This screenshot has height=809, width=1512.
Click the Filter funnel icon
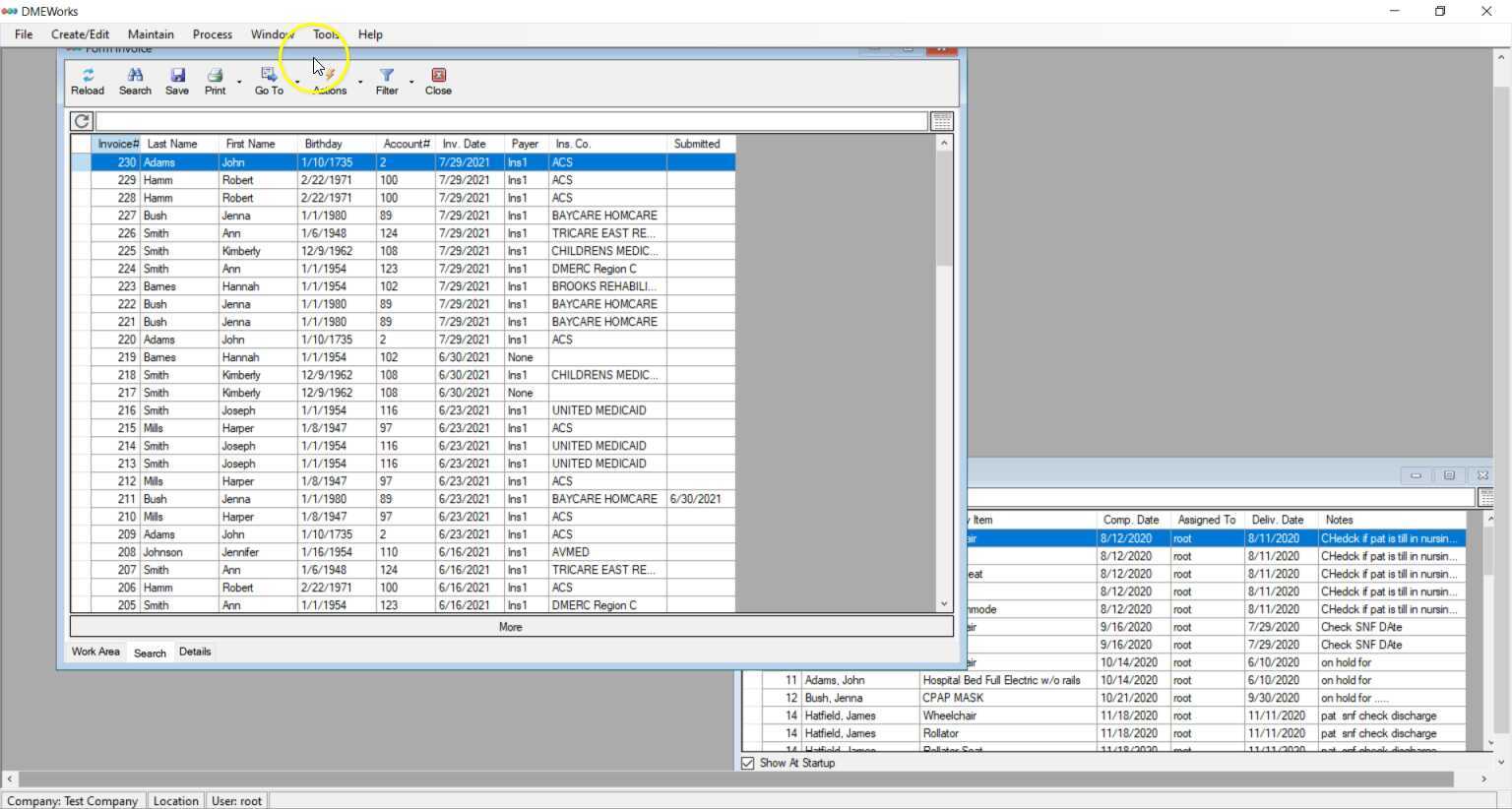pyautogui.click(x=387, y=76)
